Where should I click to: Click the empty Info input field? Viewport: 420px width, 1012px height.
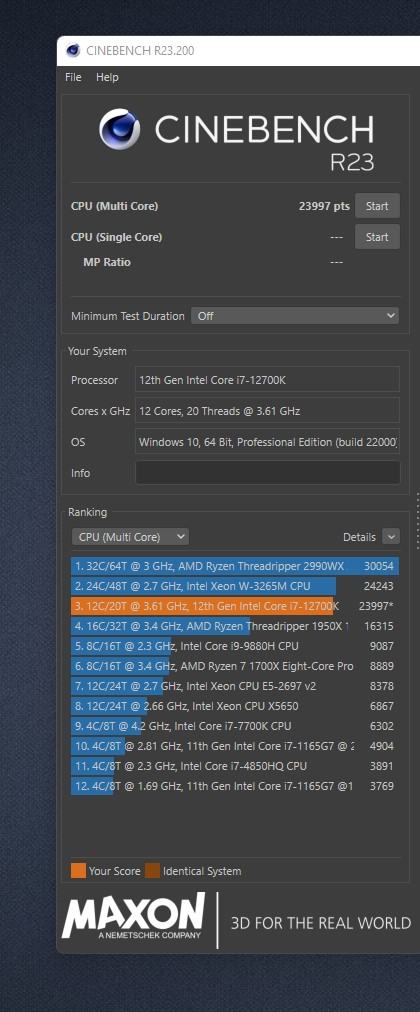click(x=267, y=472)
